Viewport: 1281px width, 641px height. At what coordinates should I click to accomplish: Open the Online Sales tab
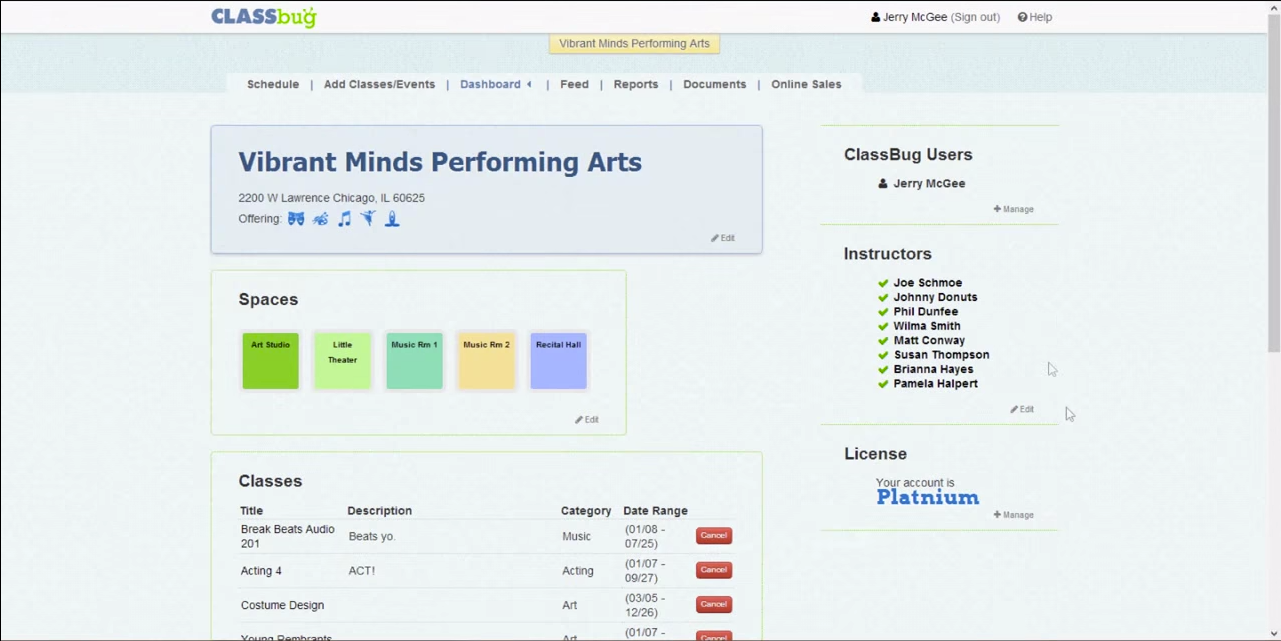tap(806, 84)
